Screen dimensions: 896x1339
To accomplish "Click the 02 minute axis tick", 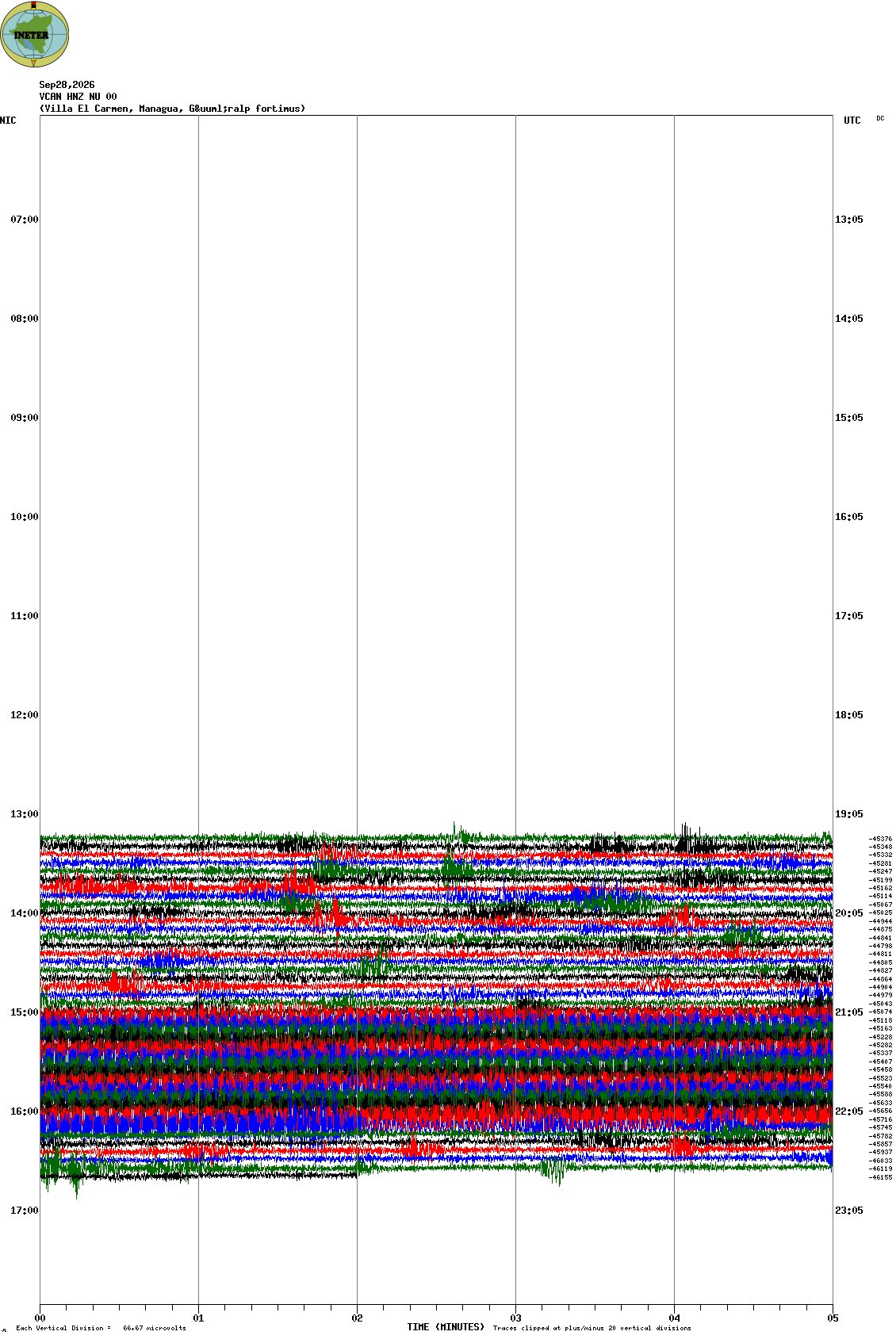I will [358, 1318].
